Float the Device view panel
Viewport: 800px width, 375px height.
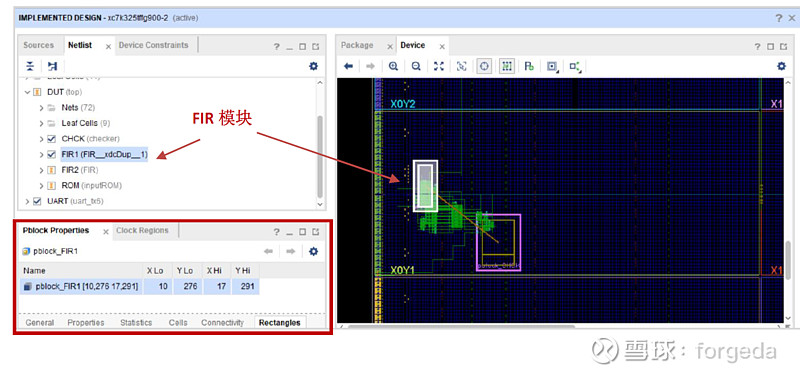click(783, 46)
